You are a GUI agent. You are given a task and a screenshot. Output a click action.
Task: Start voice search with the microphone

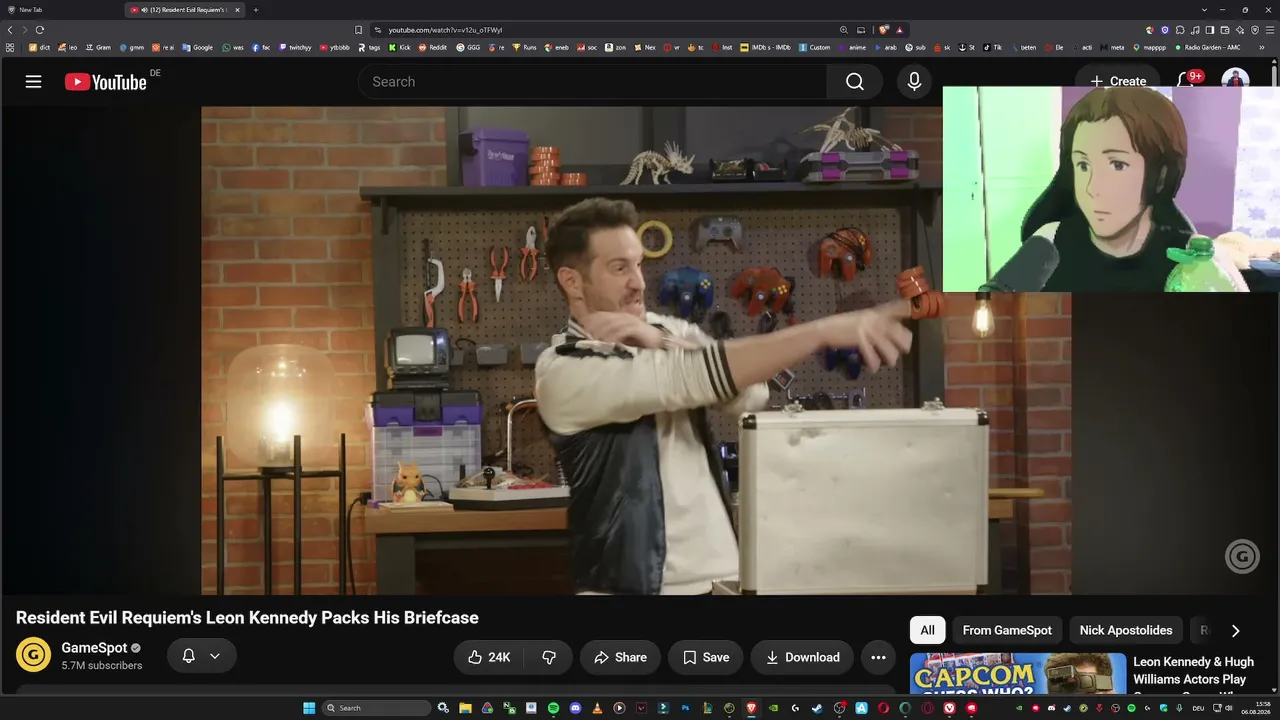click(x=914, y=82)
